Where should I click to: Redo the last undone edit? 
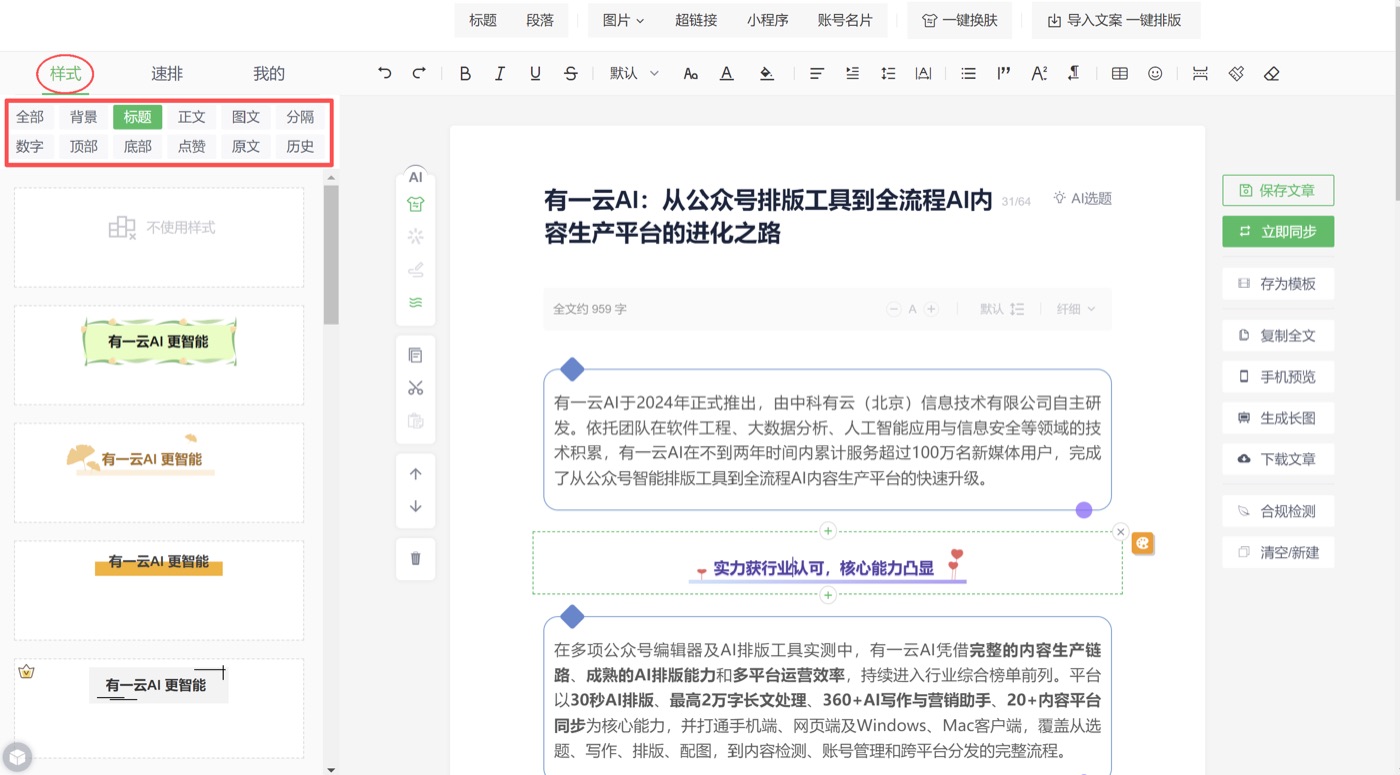pos(419,73)
